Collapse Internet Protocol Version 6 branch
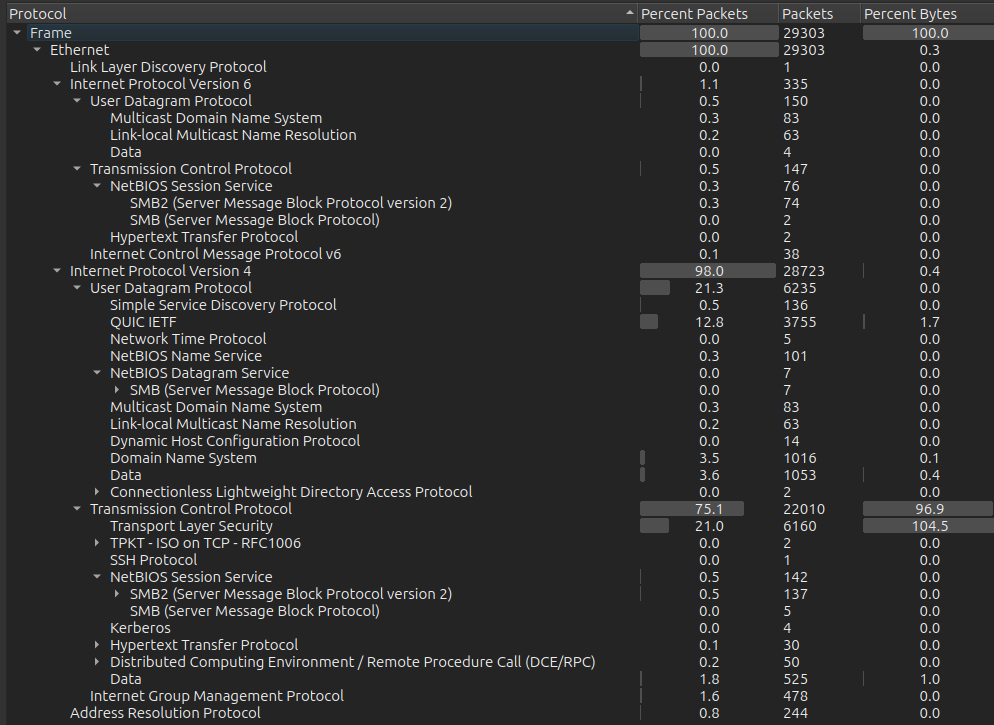This screenshot has height=725, width=994. point(57,84)
